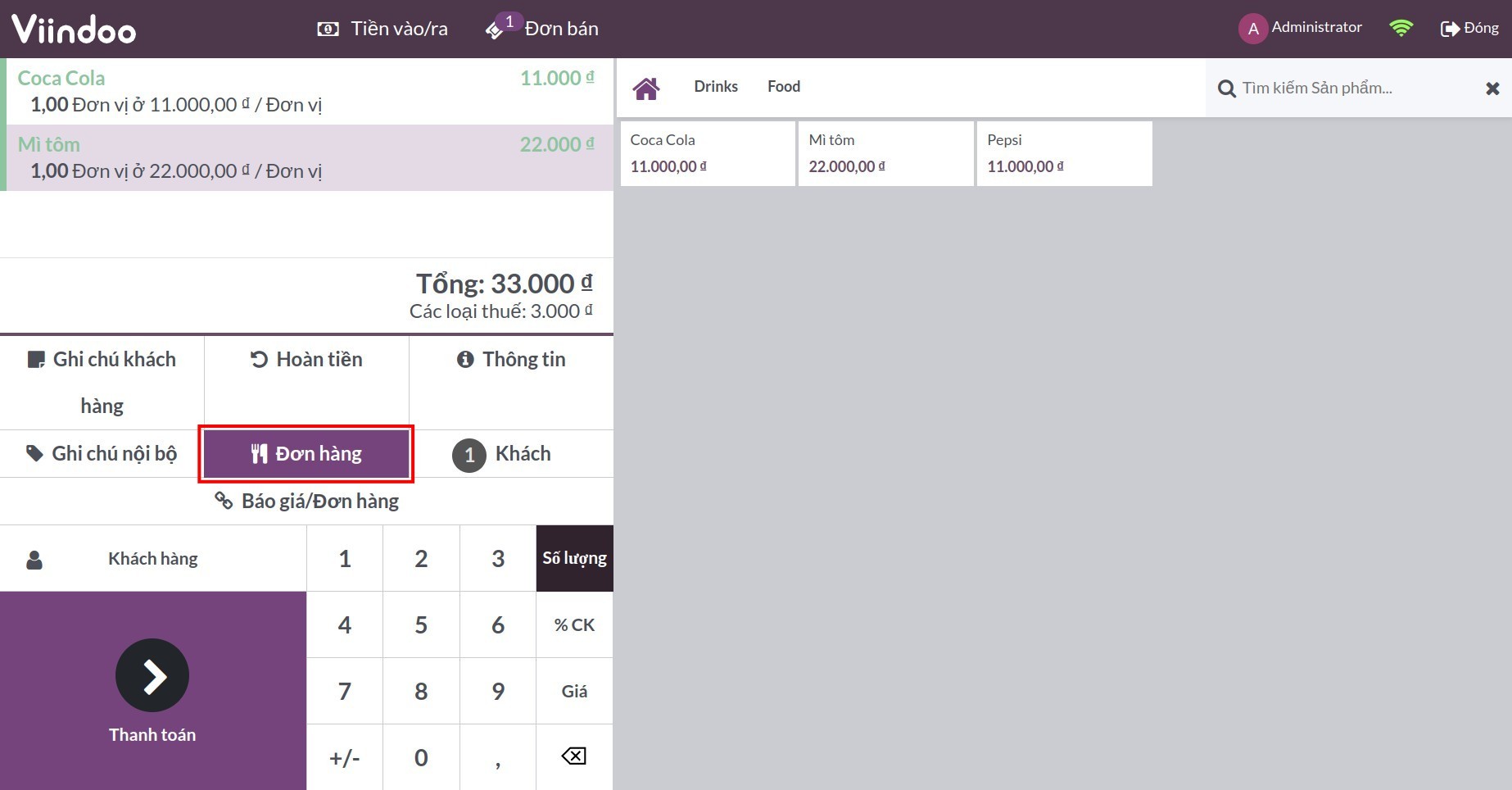Image resolution: width=1512 pixels, height=790 pixels.
Task: Select the Food category
Action: pyautogui.click(x=784, y=87)
